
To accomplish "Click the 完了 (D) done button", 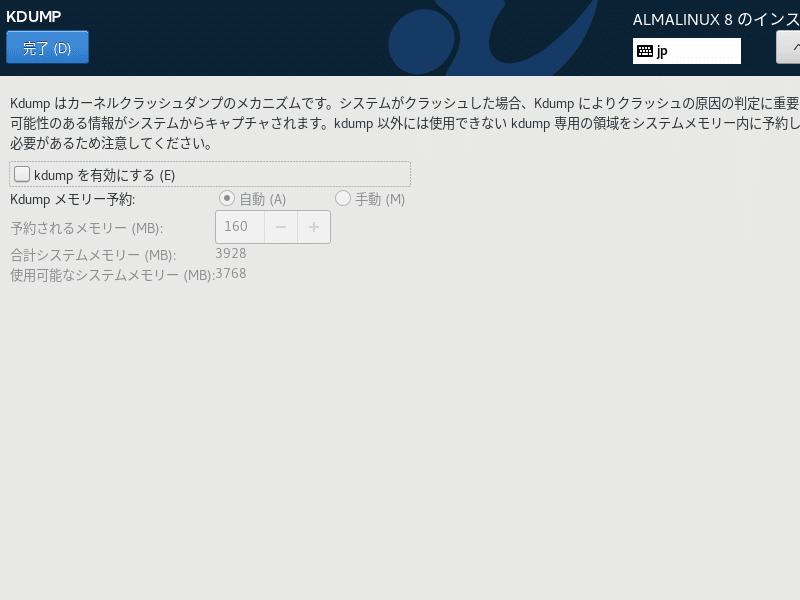I will tap(47, 47).
